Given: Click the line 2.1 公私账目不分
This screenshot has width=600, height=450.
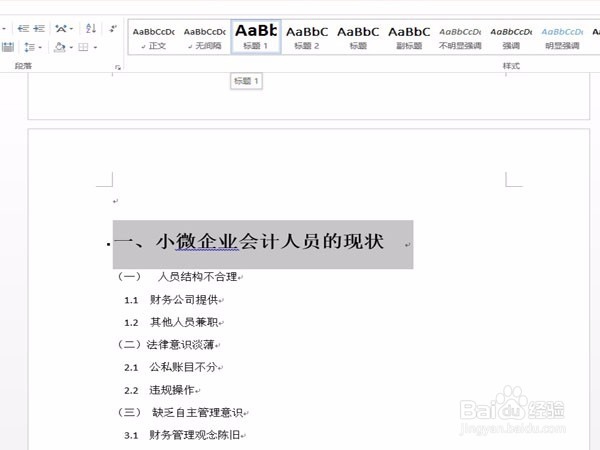Looking at the screenshot, I should (x=172, y=367).
